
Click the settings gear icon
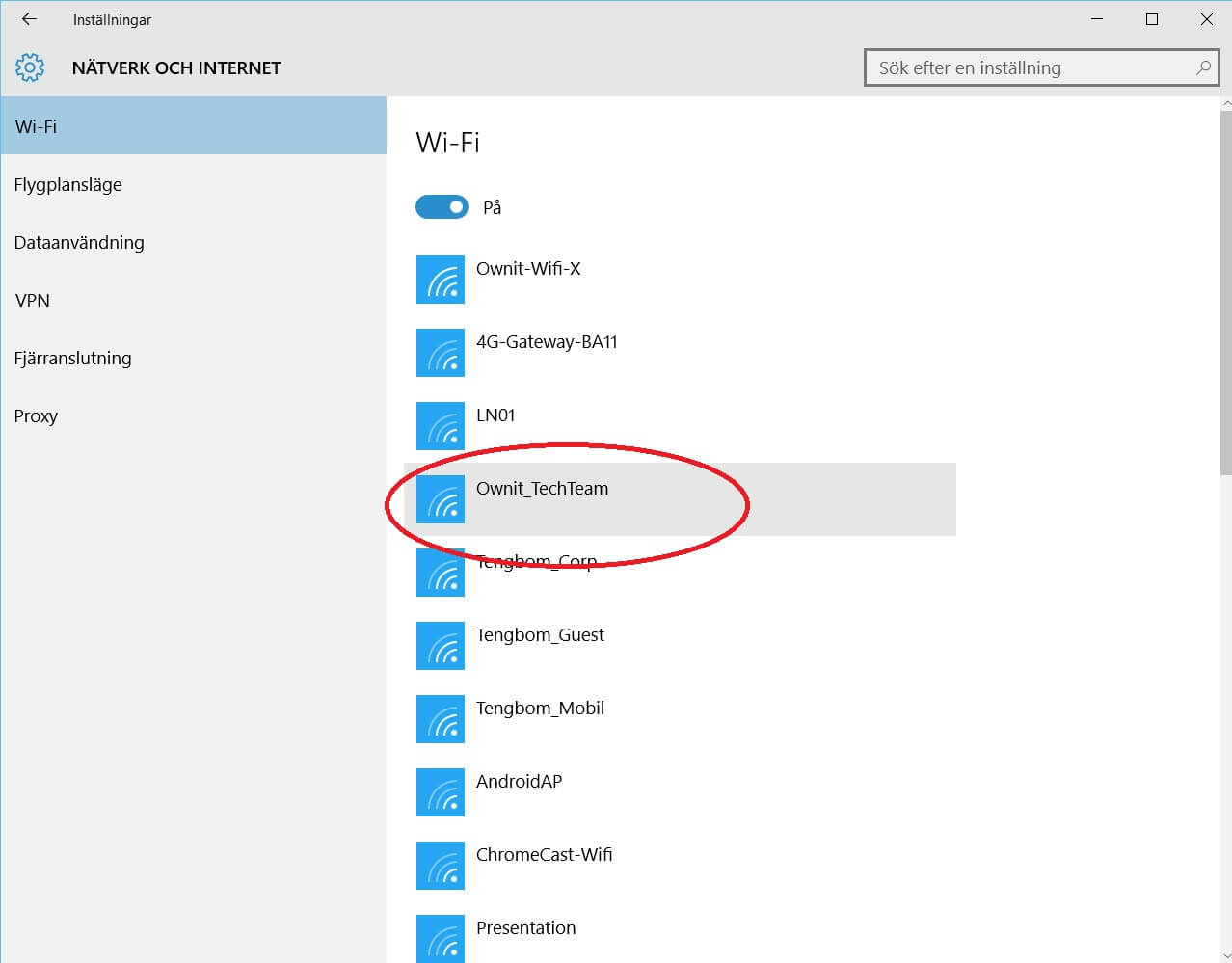[x=30, y=67]
